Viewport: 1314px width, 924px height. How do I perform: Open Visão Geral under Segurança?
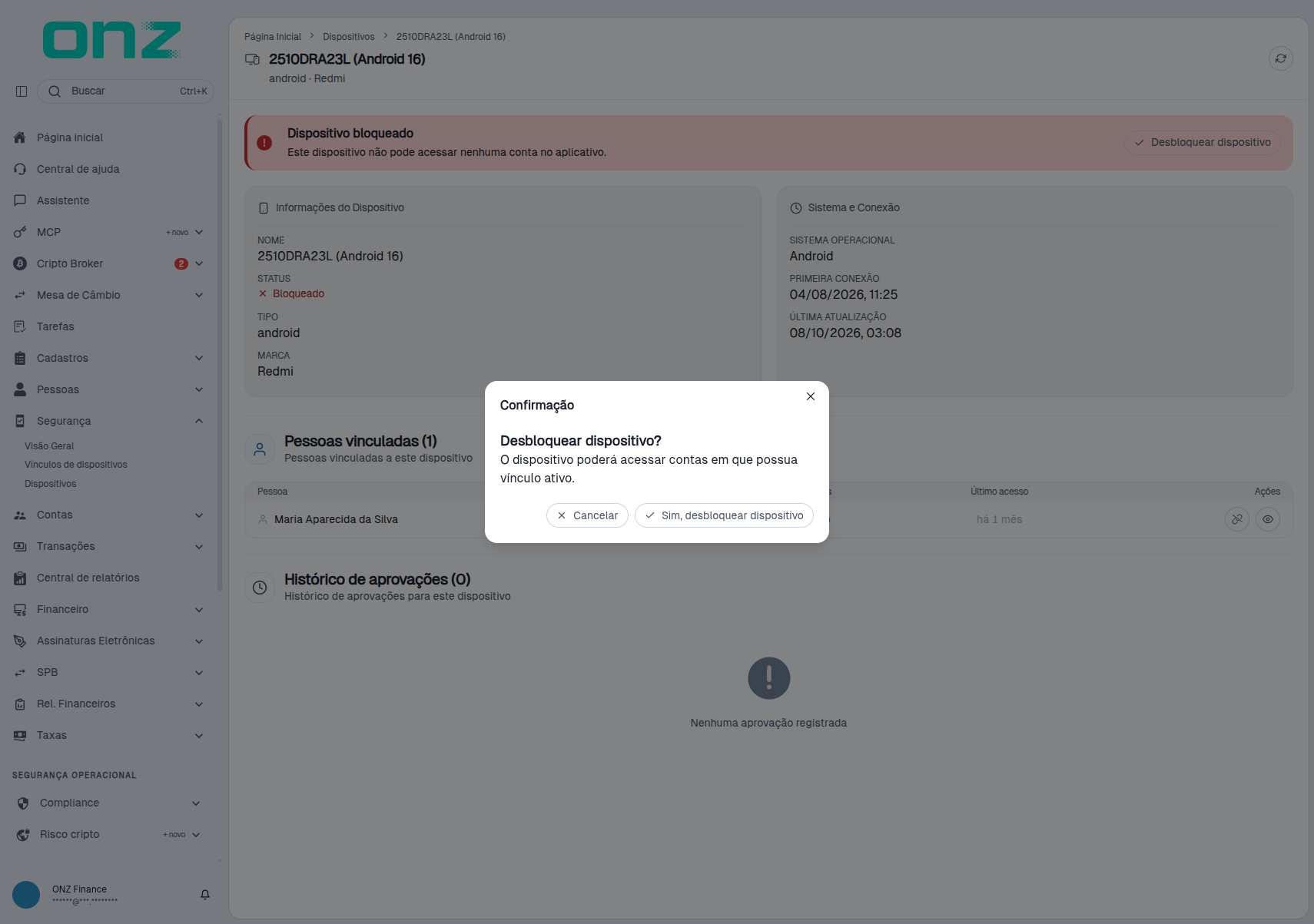pos(49,446)
